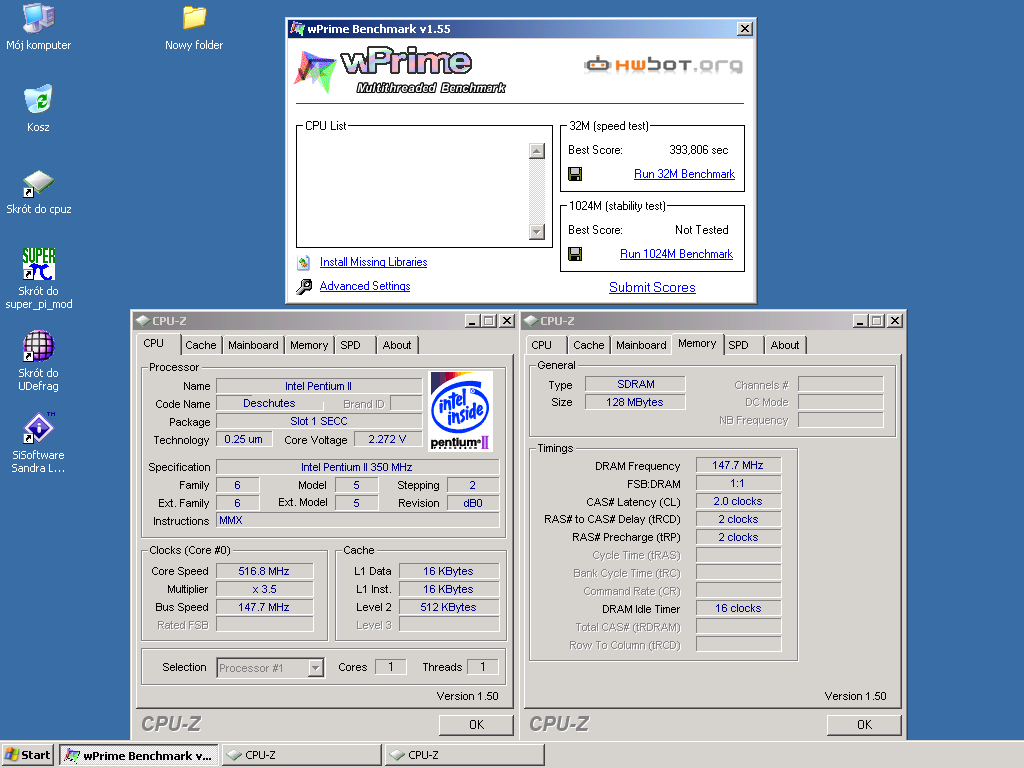Image resolution: width=1024 pixels, height=768 pixels.
Task: Click the Multiplier value x 3.5
Action: click(x=264, y=589)
